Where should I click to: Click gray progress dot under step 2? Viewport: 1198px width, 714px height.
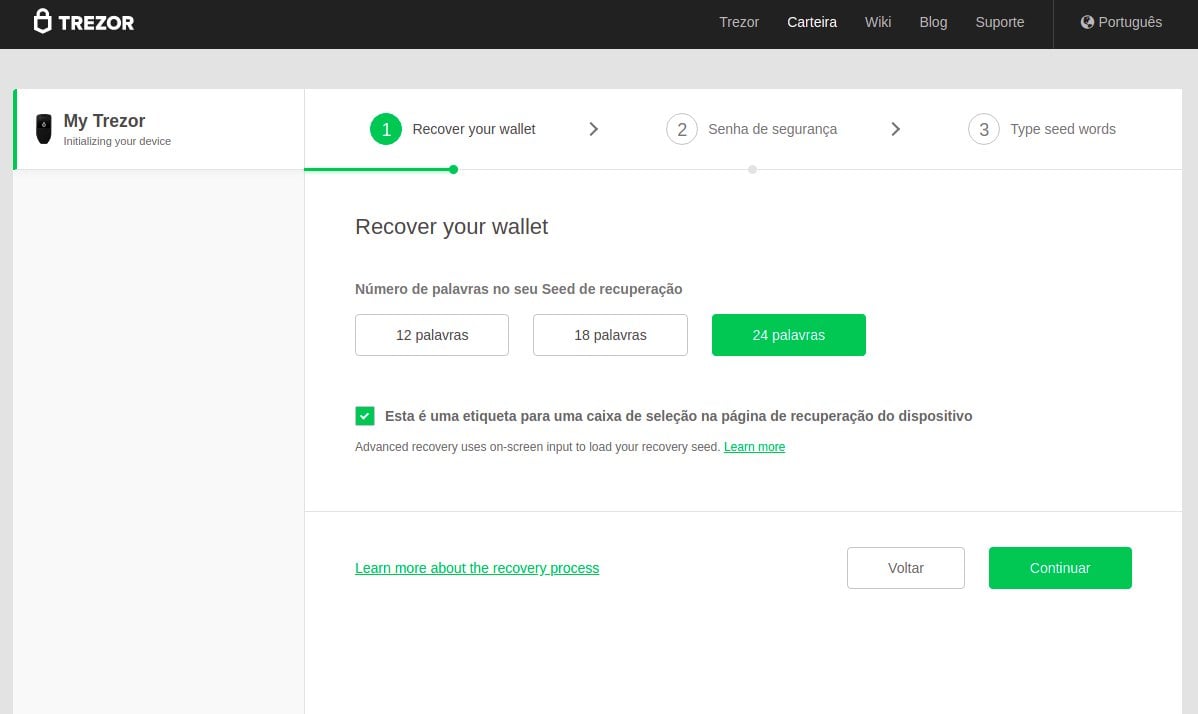point(753,170)
